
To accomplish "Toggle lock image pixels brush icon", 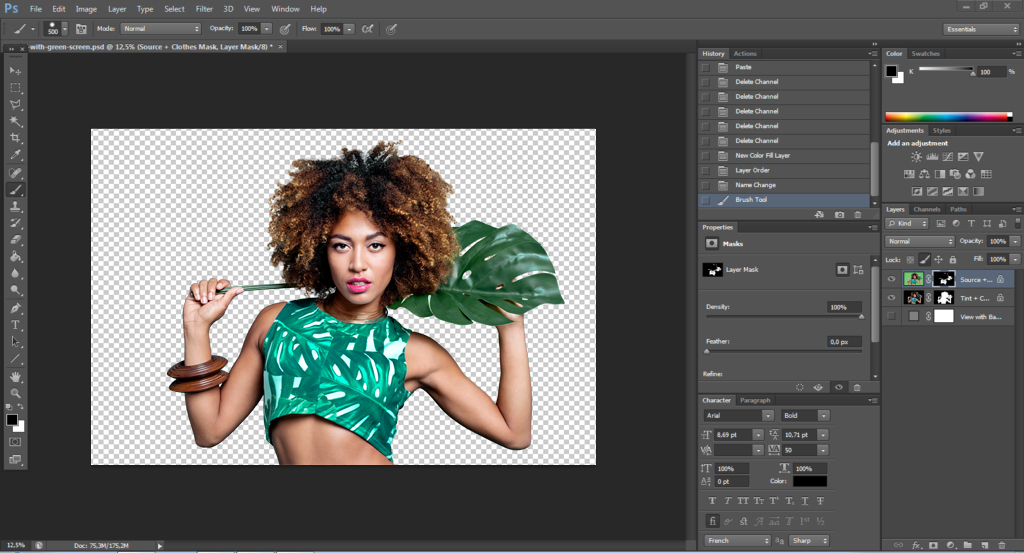I will point(924,260).
